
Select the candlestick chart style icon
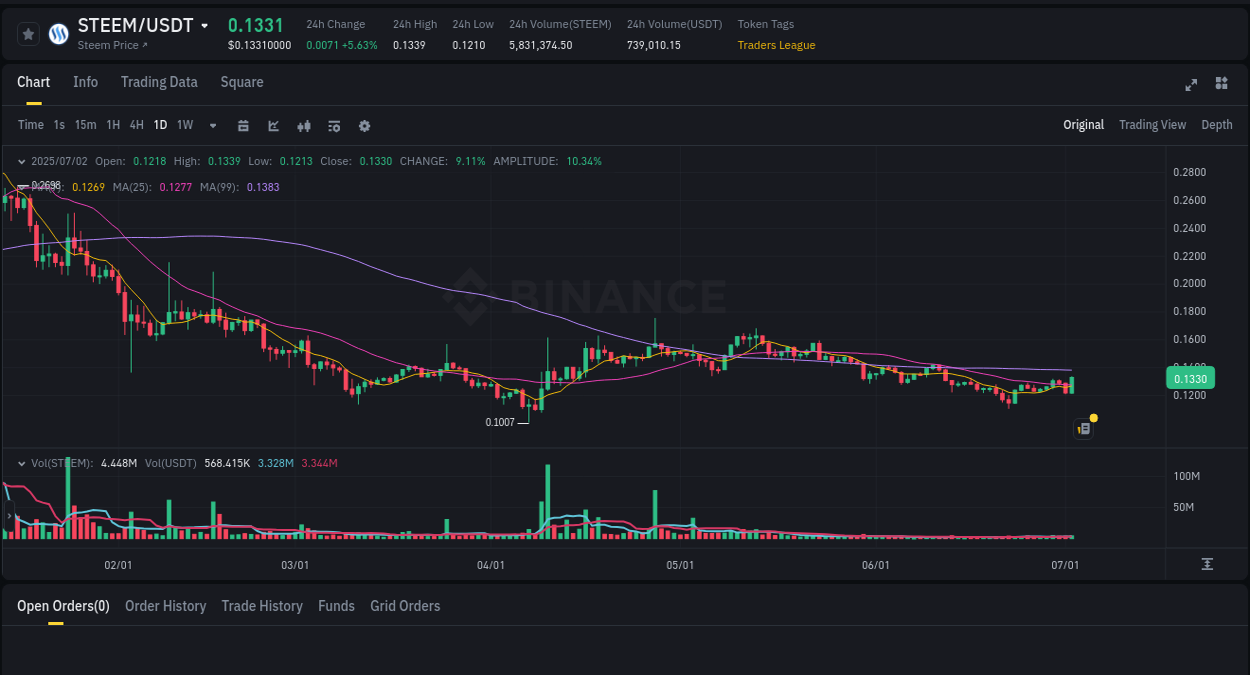(303, 125)
